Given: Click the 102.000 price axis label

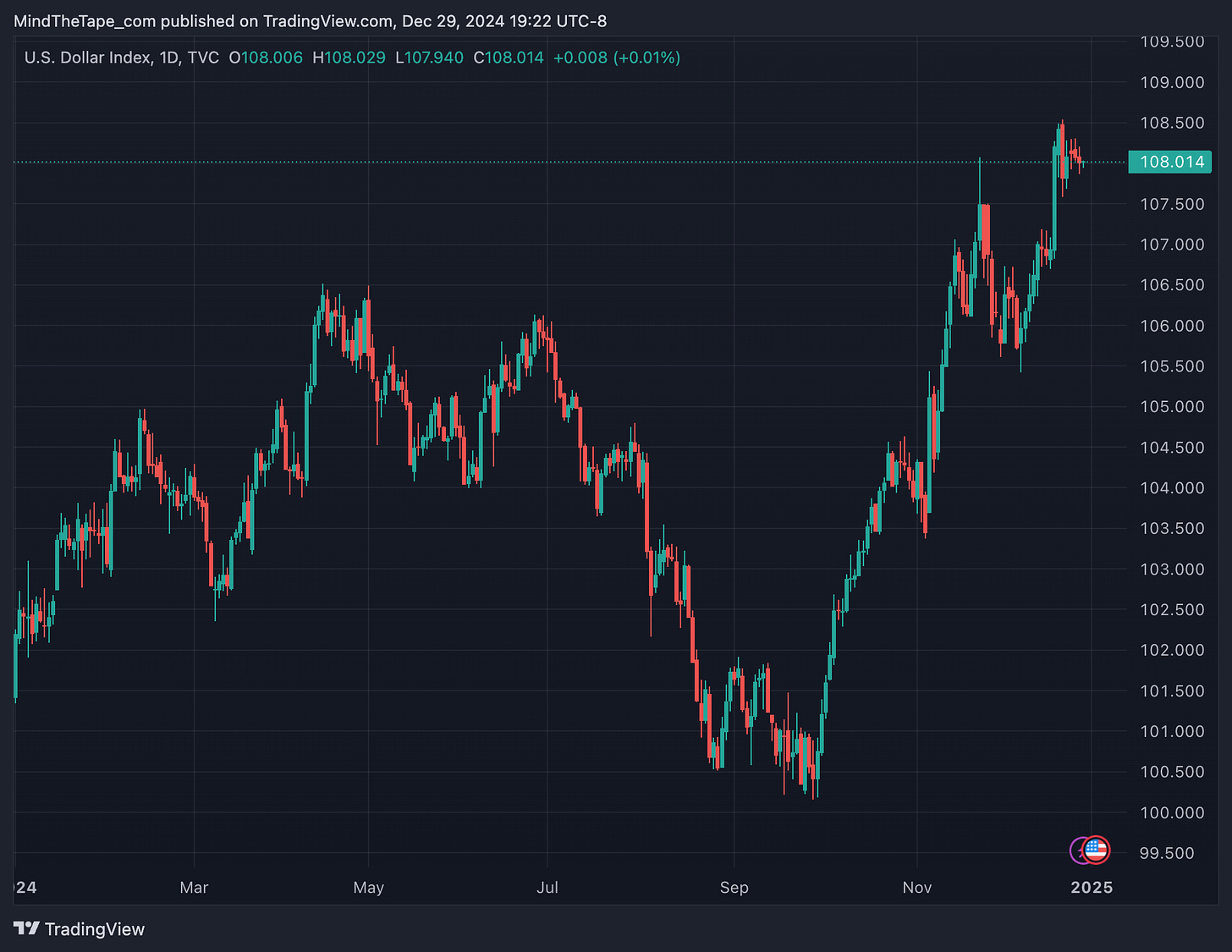Looking at the screenshot, I should click(1172, 651).
